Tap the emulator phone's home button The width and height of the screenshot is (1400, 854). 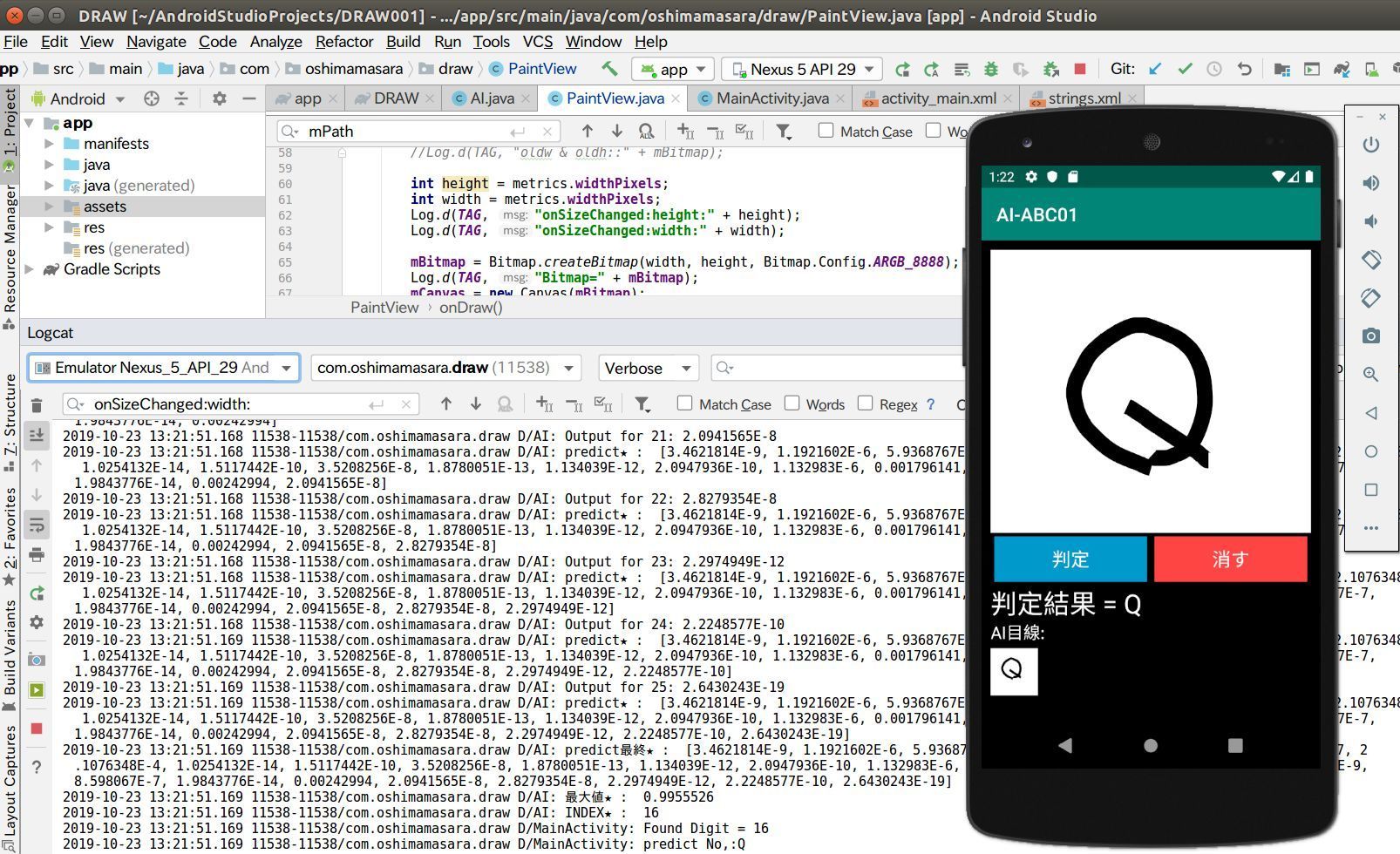click(x=1151, y=745)
